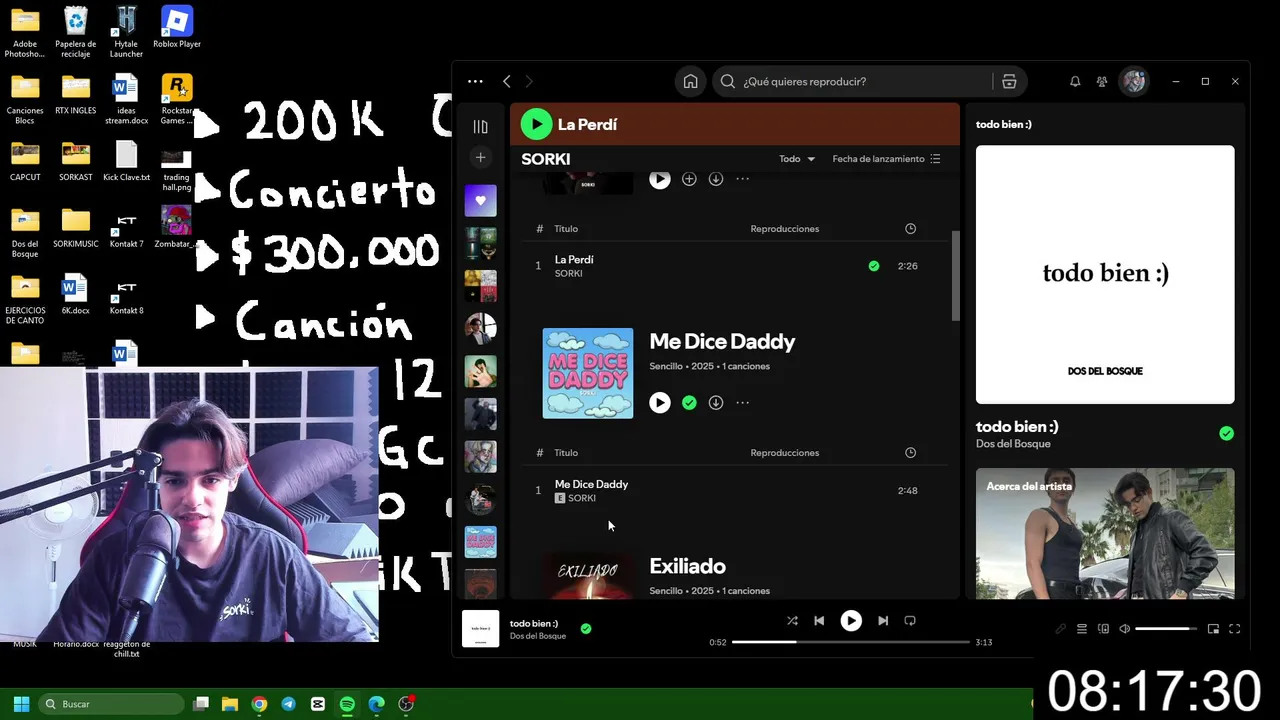Expand Your Library in the Spotify sidebar
The width and height of the screenshot is (1280, 720).
point(480,126)
